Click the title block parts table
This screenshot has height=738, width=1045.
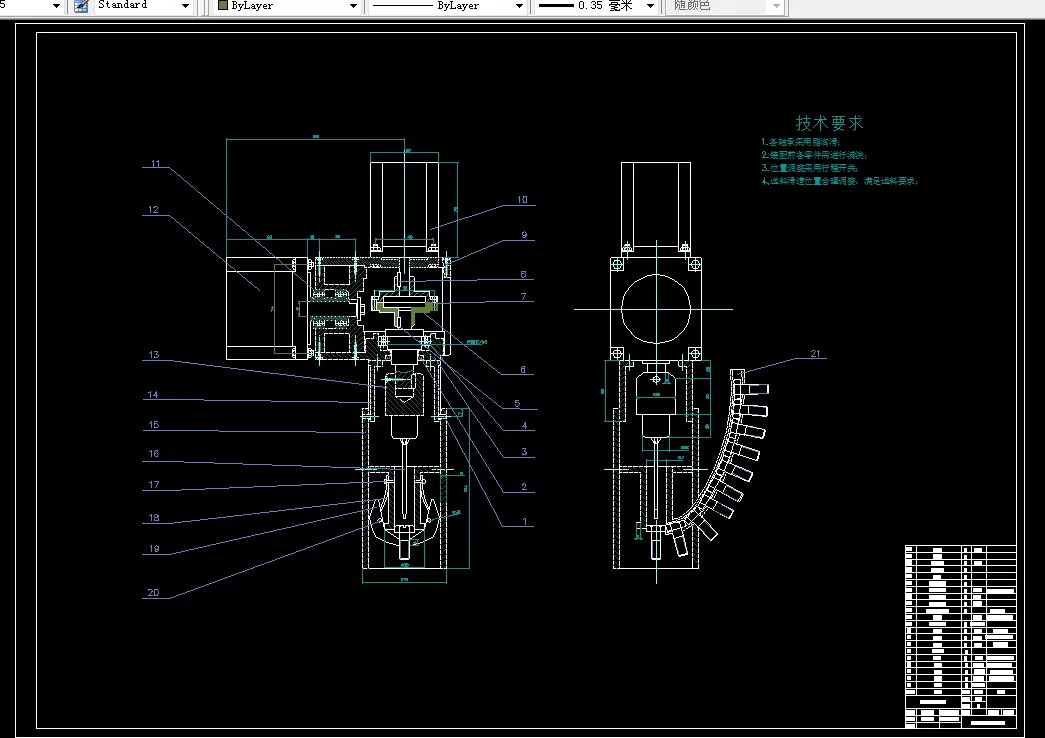tap(960, 636)
